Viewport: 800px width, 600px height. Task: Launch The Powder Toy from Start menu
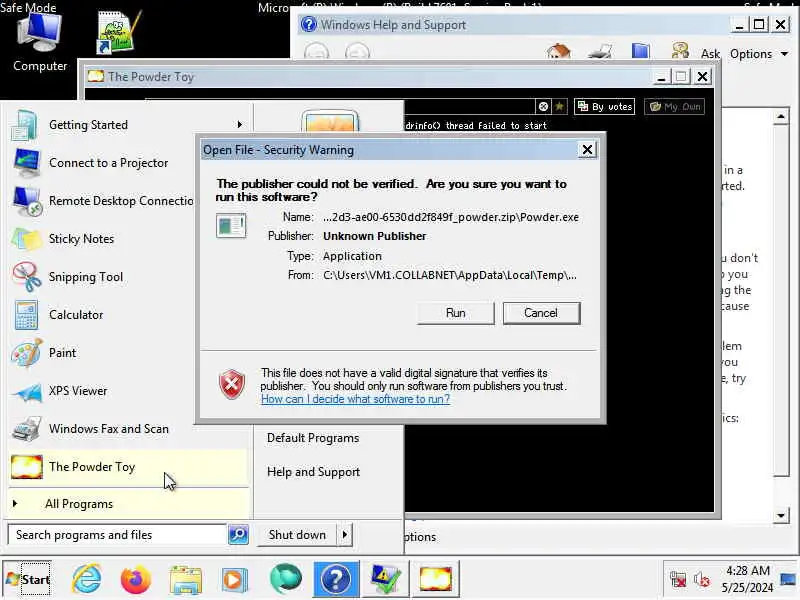128,467
